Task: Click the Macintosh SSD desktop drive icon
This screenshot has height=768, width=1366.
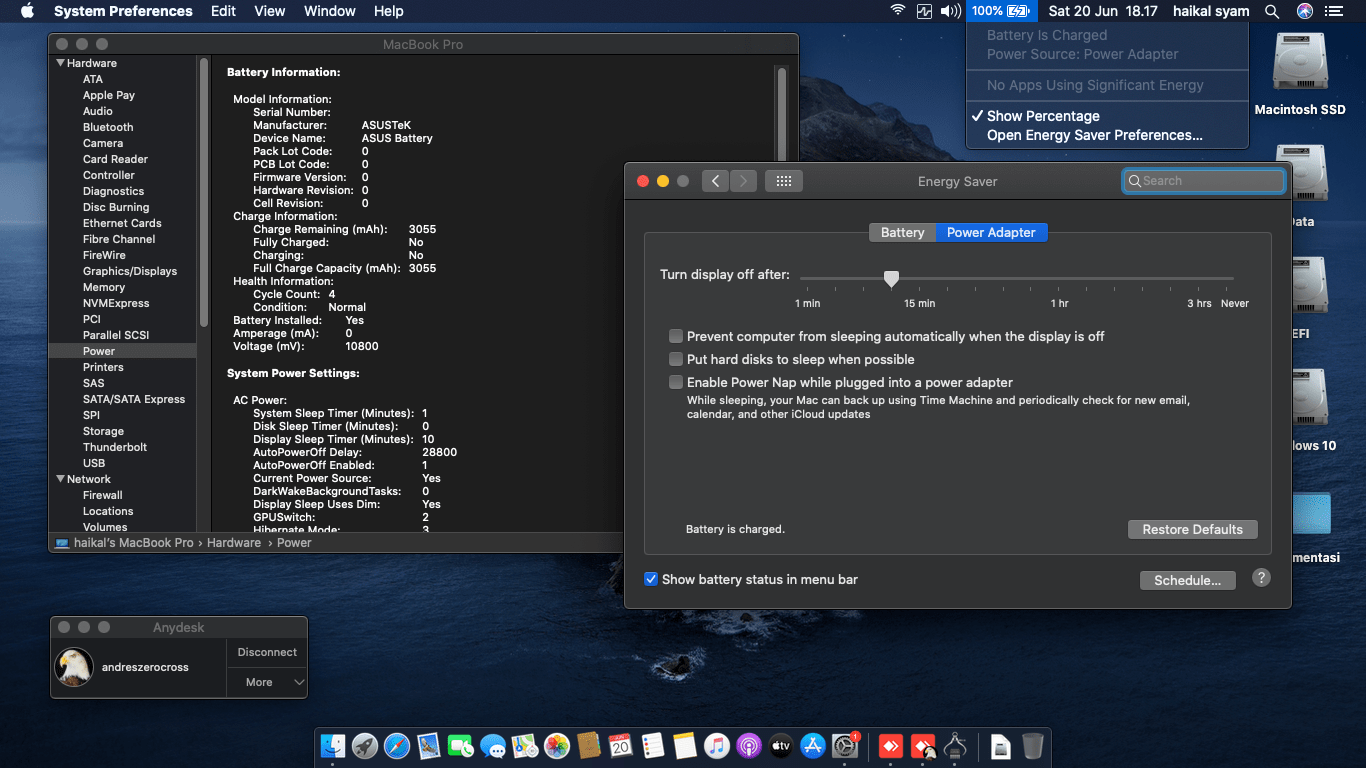Action: [1300, 64]
